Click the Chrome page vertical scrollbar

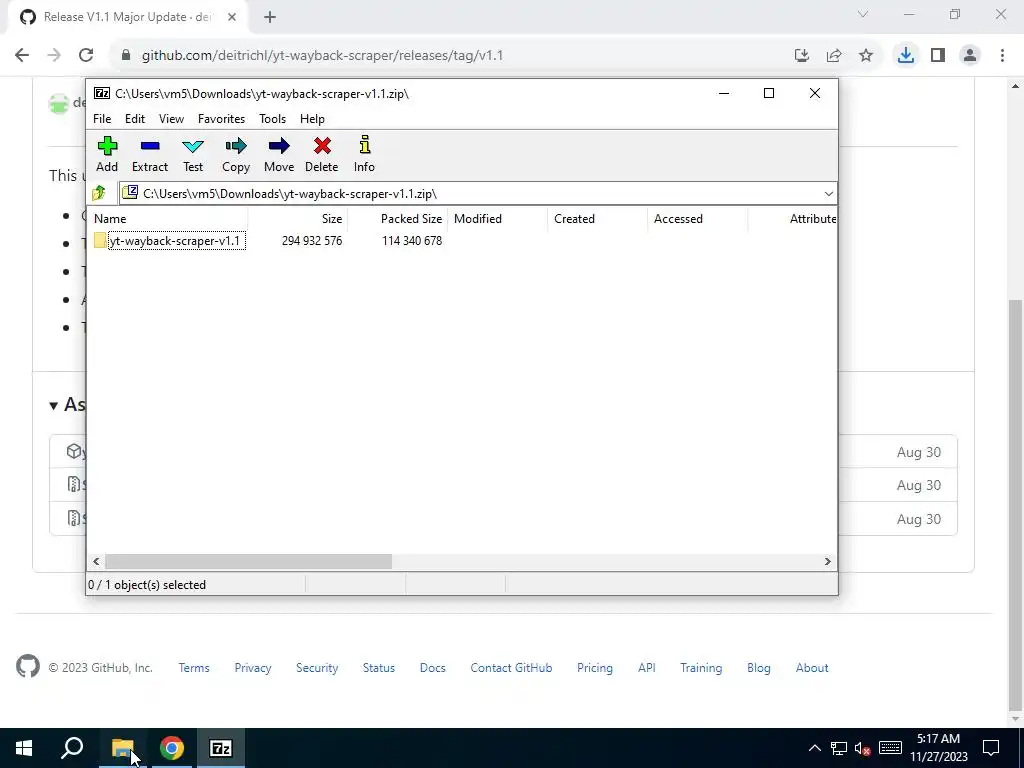click(x=1015, y=503)
